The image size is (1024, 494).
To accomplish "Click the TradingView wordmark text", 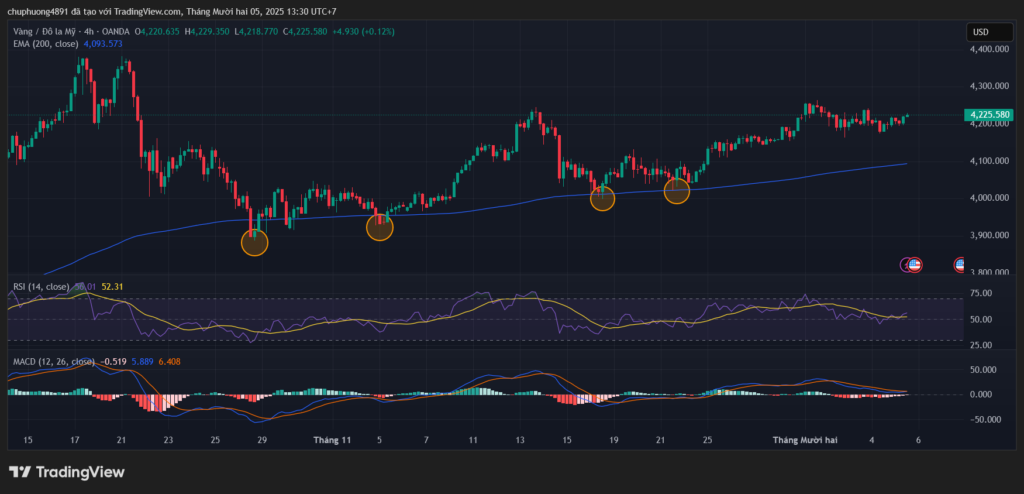I will point(79,472).
